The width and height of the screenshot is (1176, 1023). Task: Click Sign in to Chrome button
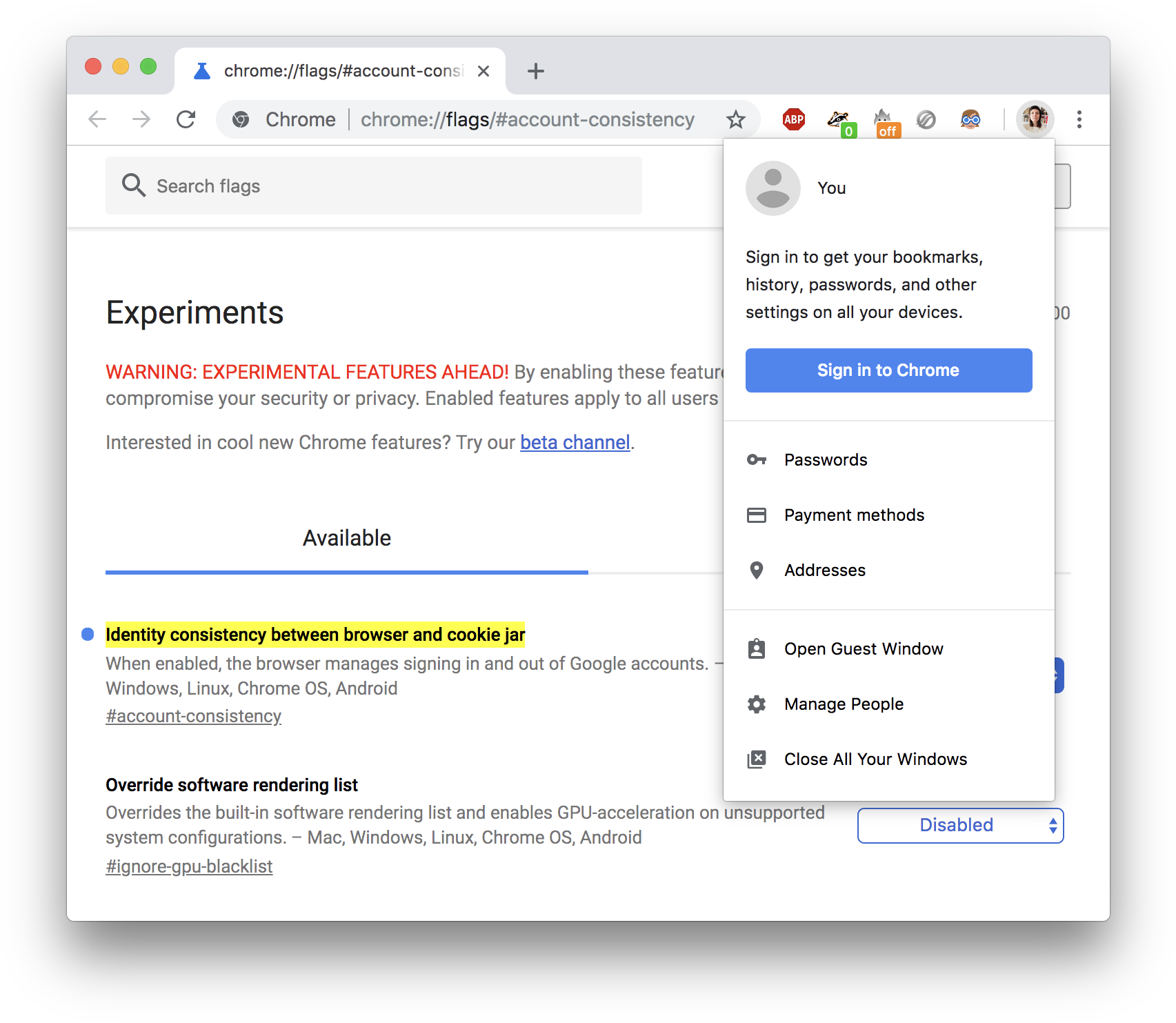[888, 370]
